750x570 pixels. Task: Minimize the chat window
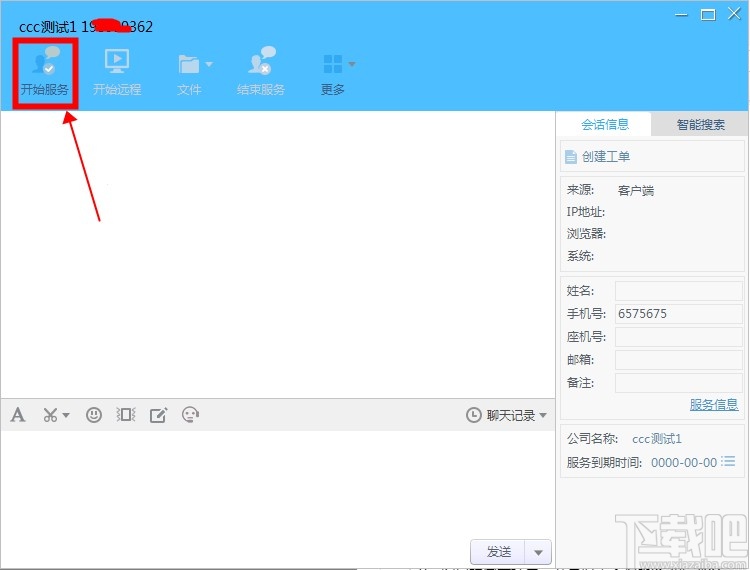click(681, 15)
